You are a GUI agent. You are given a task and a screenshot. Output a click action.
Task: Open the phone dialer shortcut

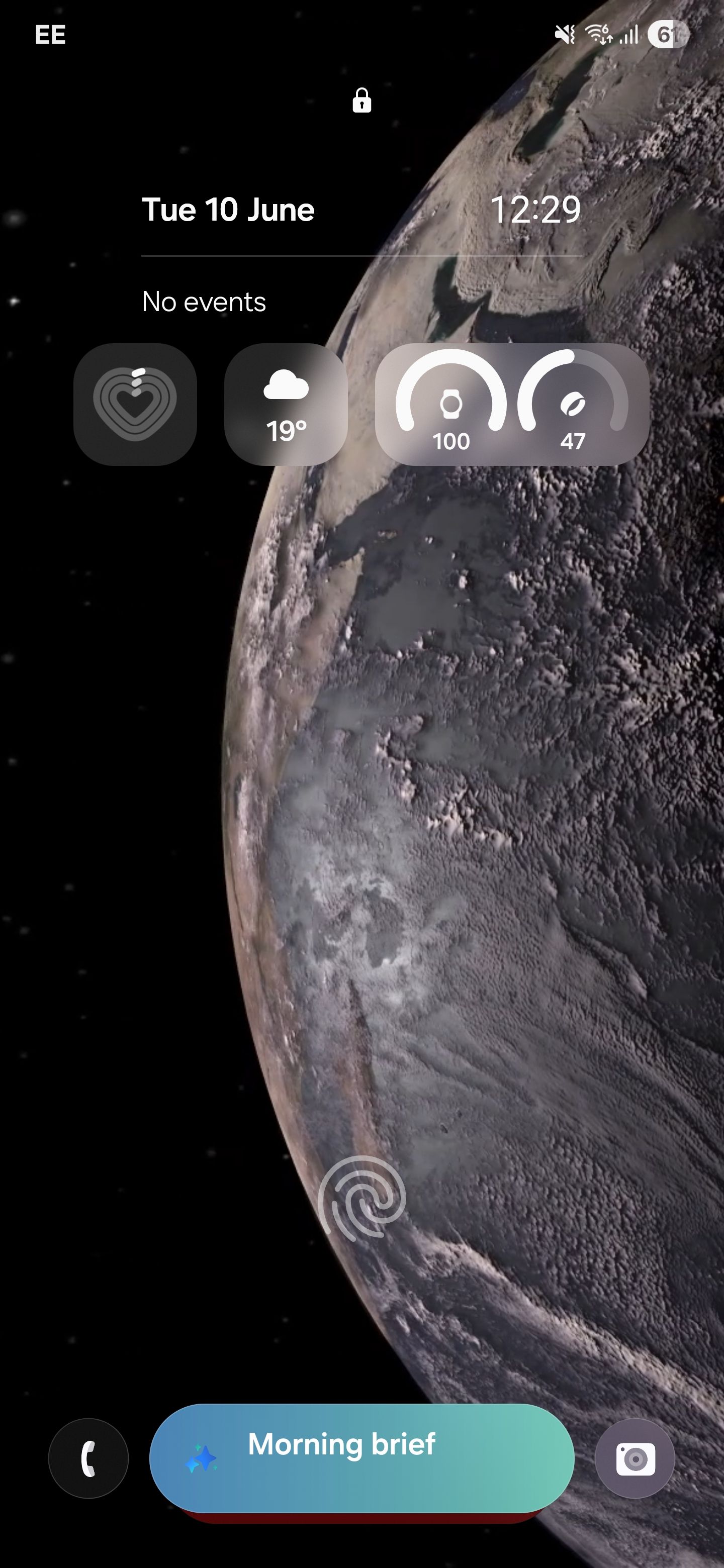[88, 1458]
